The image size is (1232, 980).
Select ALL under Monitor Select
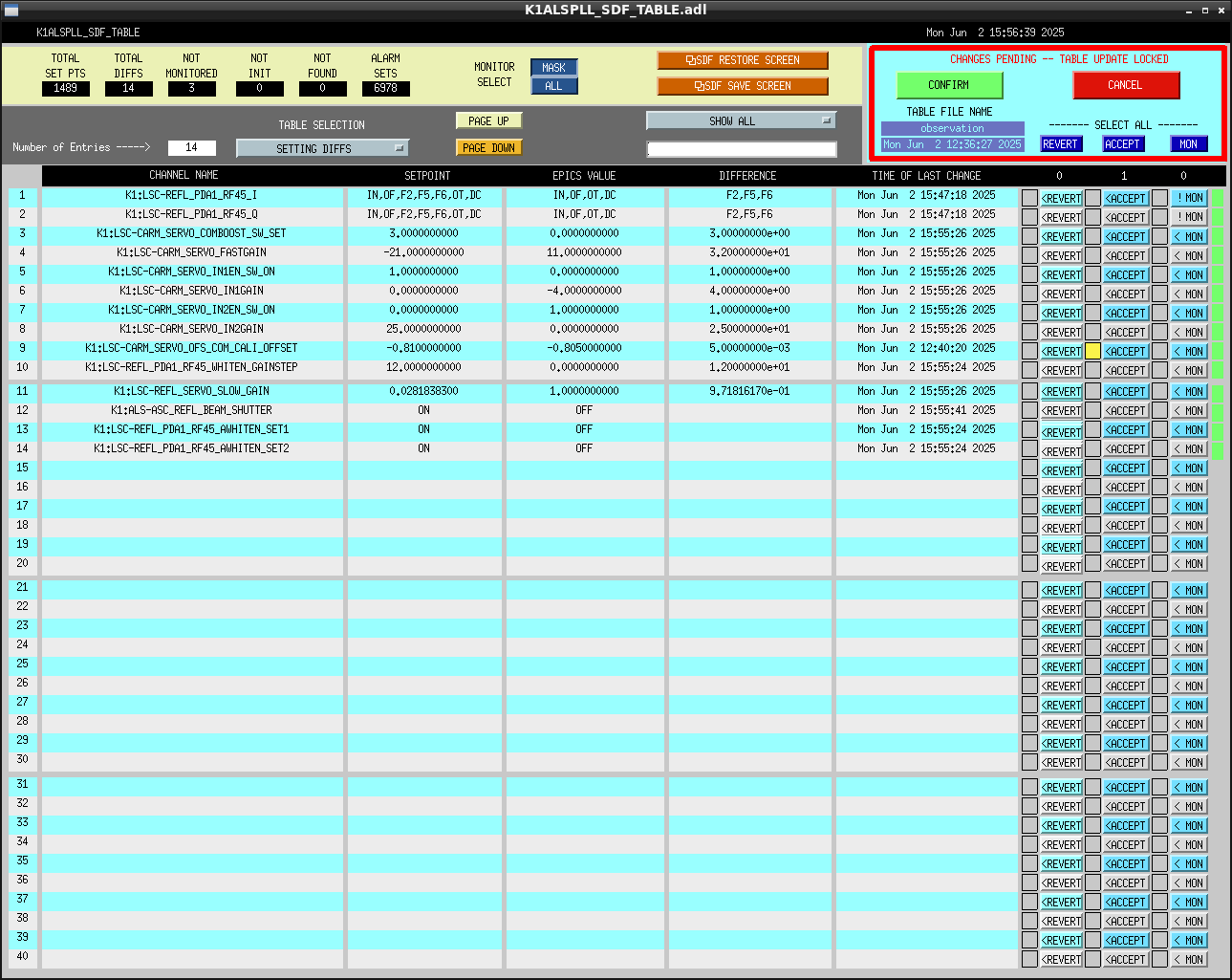554,86
